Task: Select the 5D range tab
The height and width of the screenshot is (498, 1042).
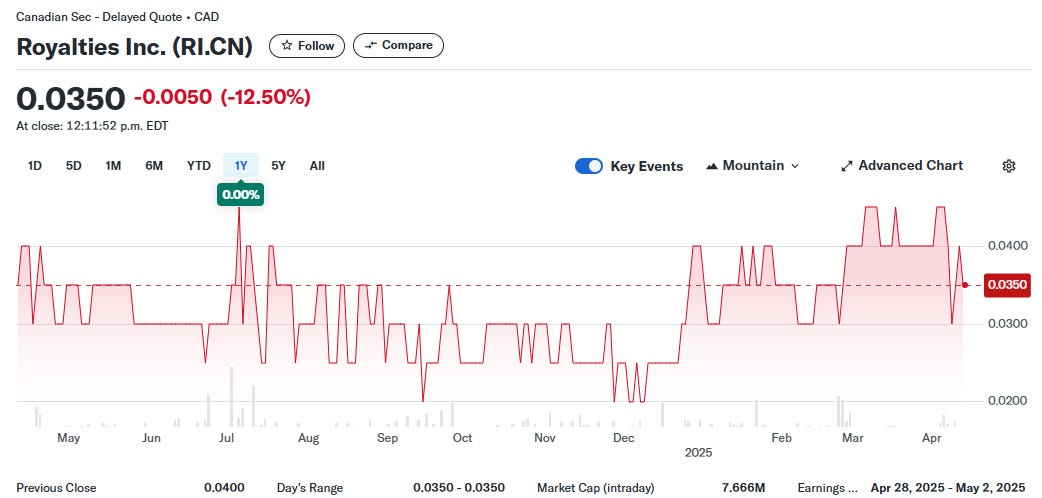Action: (74, 166)
